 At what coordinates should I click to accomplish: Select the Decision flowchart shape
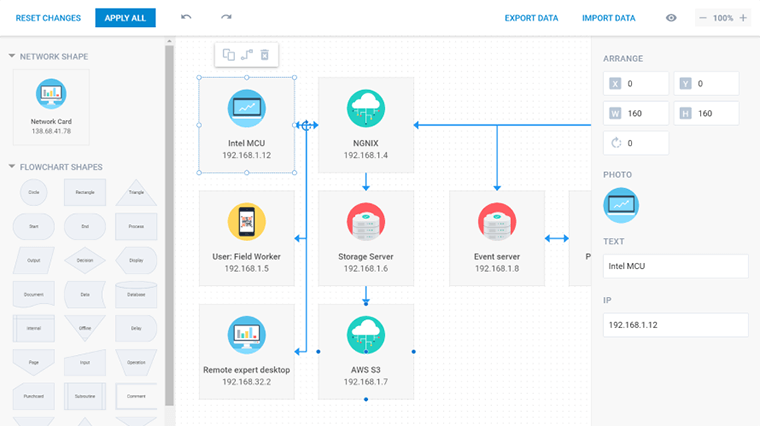coord(85,260)
